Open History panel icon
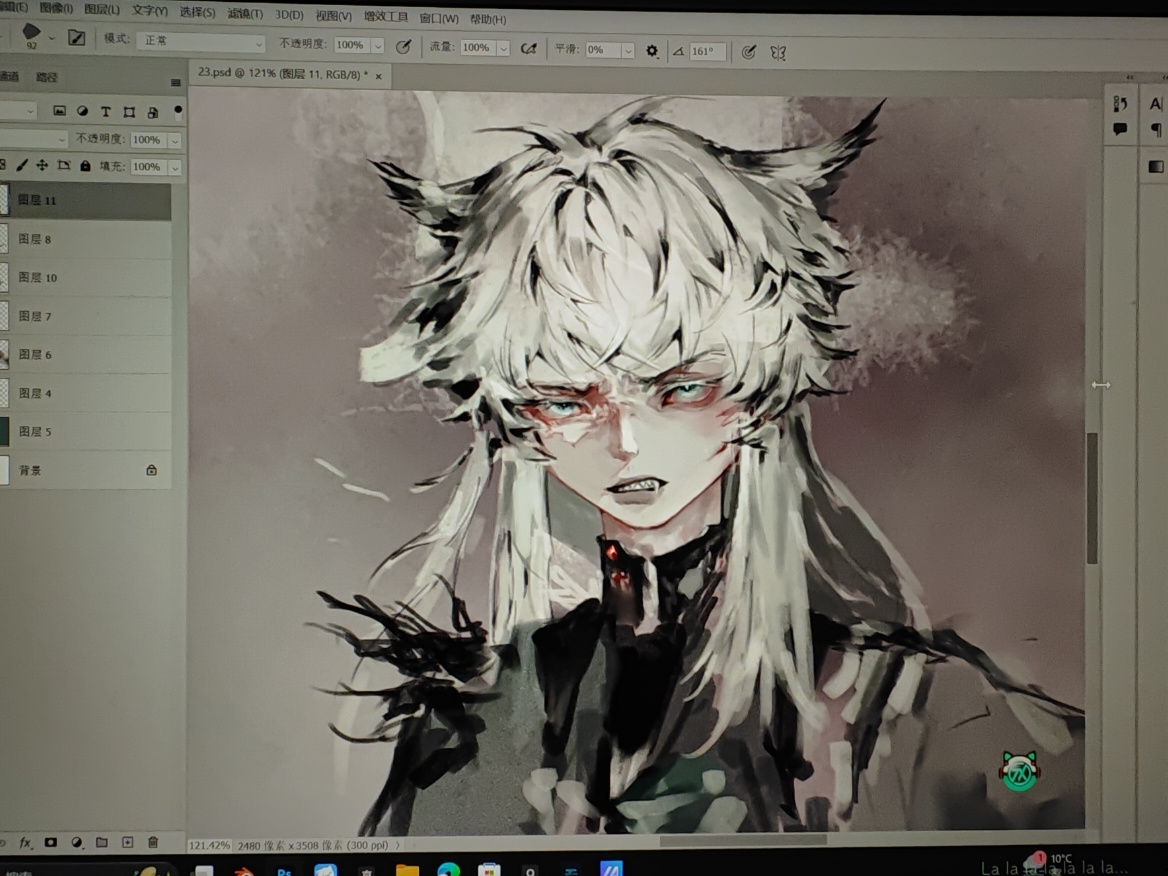The height and width of the screenshot is (876, 1168). click(1120, 104)
